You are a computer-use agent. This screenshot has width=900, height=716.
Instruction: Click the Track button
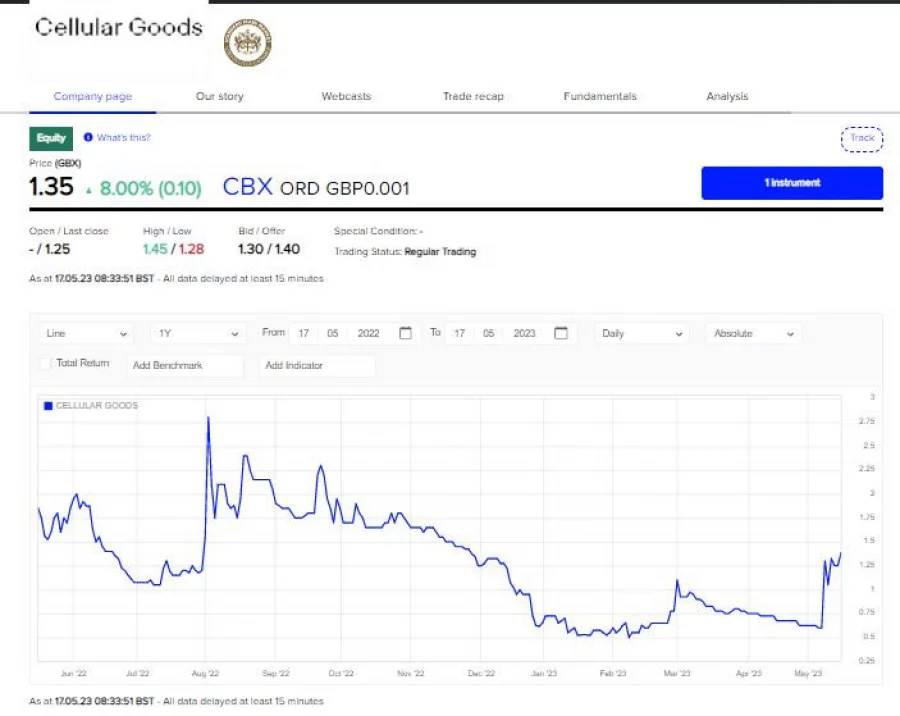[861, 138]
